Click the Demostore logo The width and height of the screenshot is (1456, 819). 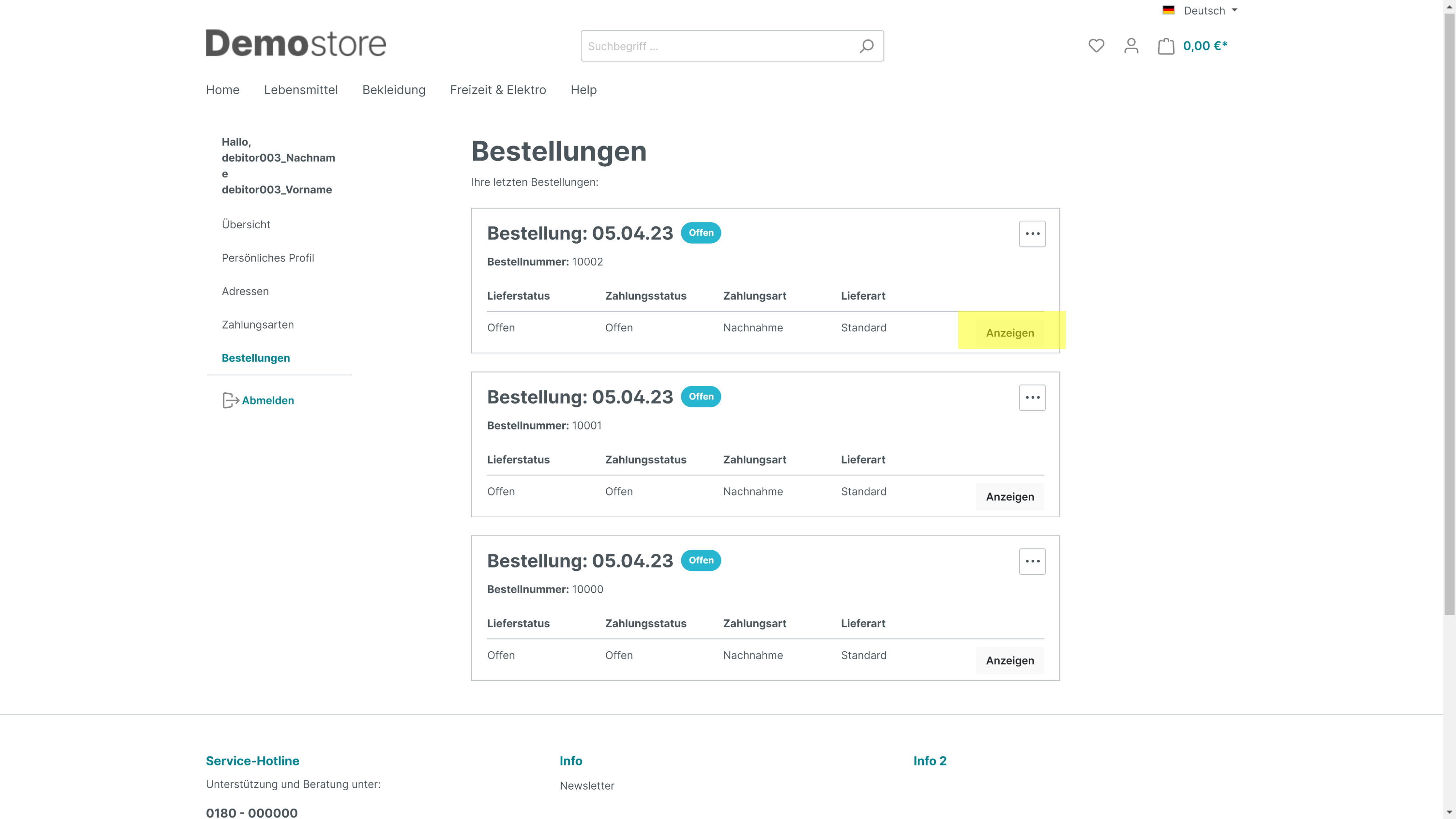(x=296, y=44)
